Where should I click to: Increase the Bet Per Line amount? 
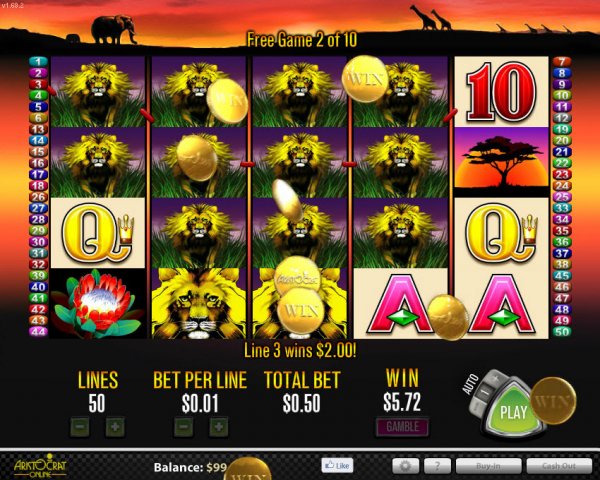(218, 427)
